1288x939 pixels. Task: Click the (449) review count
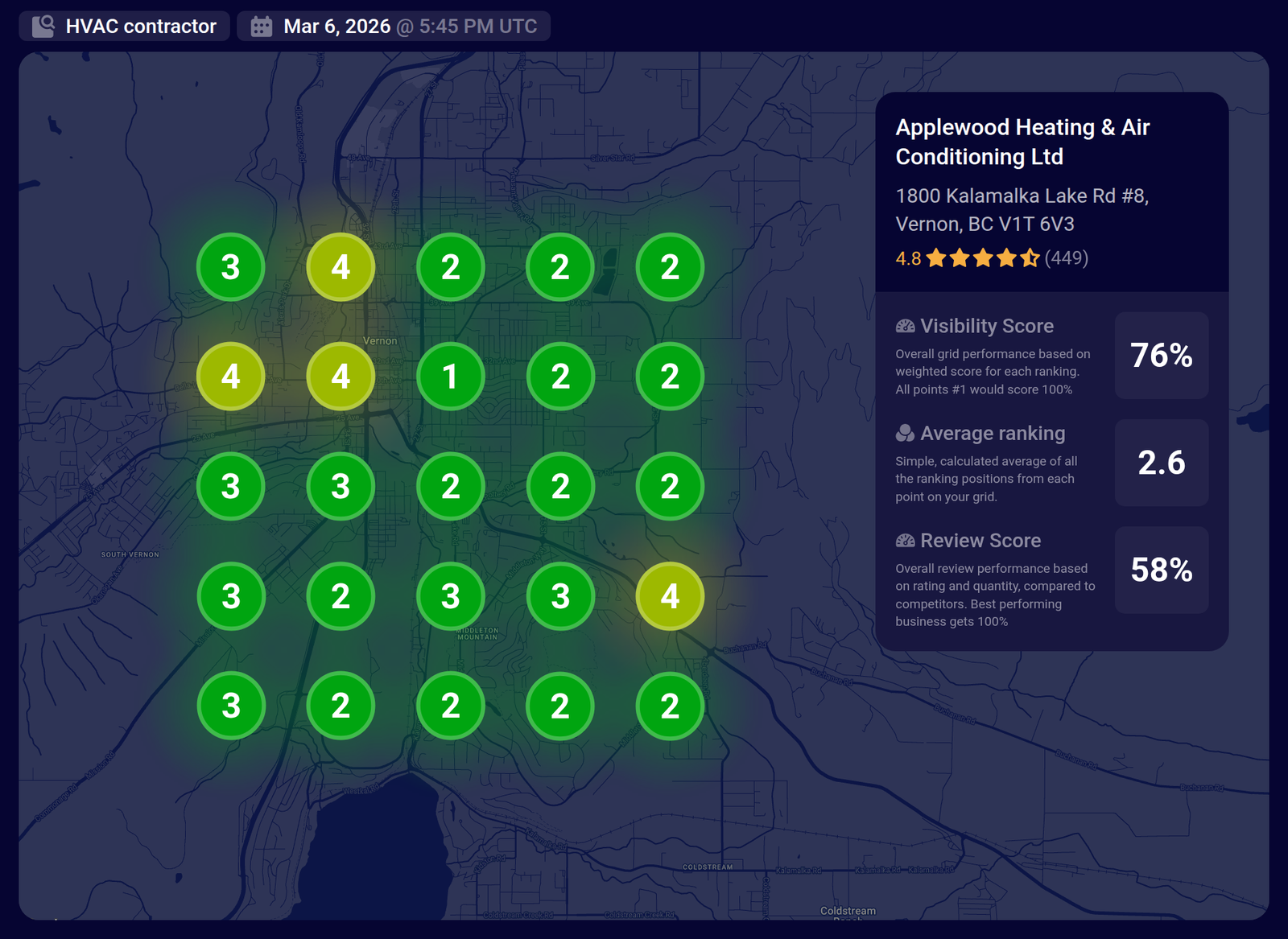1066,258
